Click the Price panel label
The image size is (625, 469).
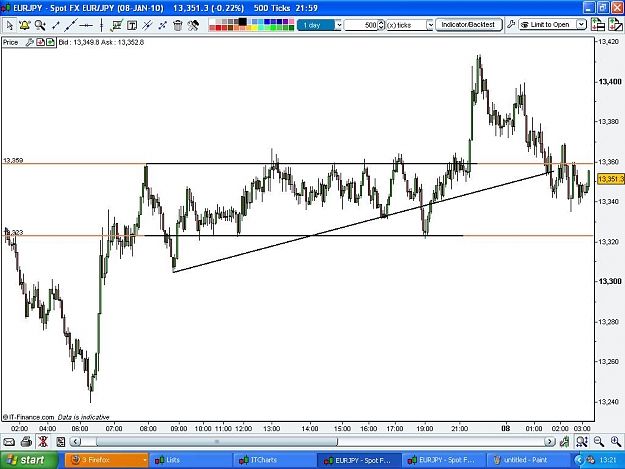pyautogui.click(x=10, y=42)
